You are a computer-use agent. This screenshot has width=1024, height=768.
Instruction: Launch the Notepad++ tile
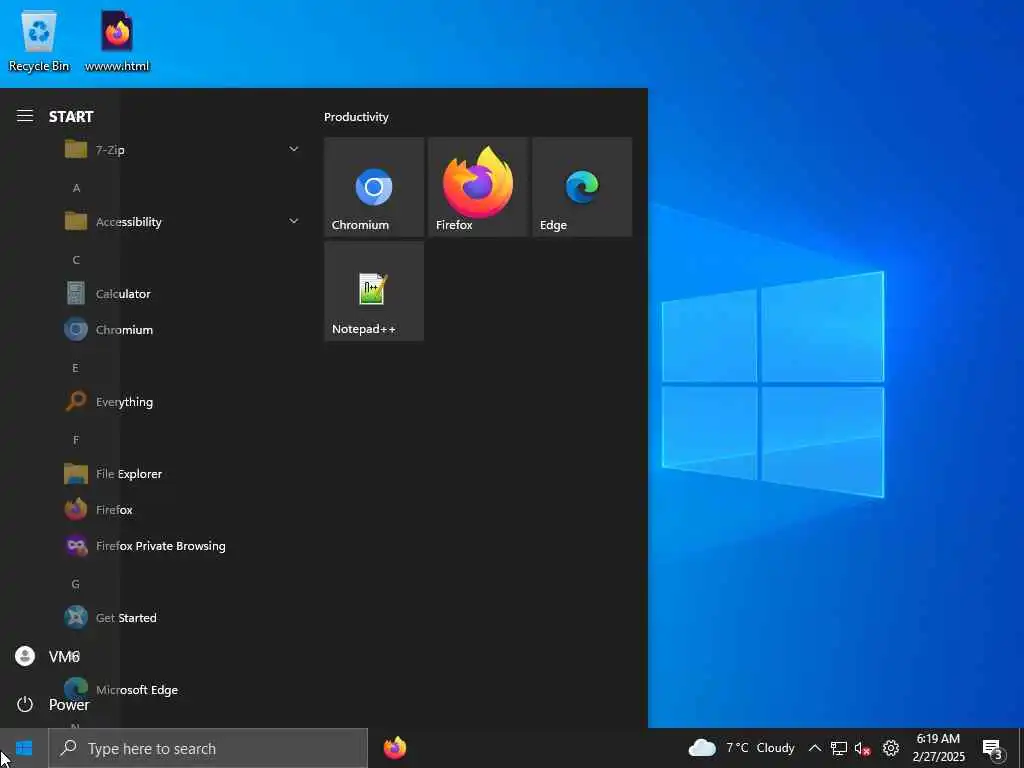pos(374,291)
